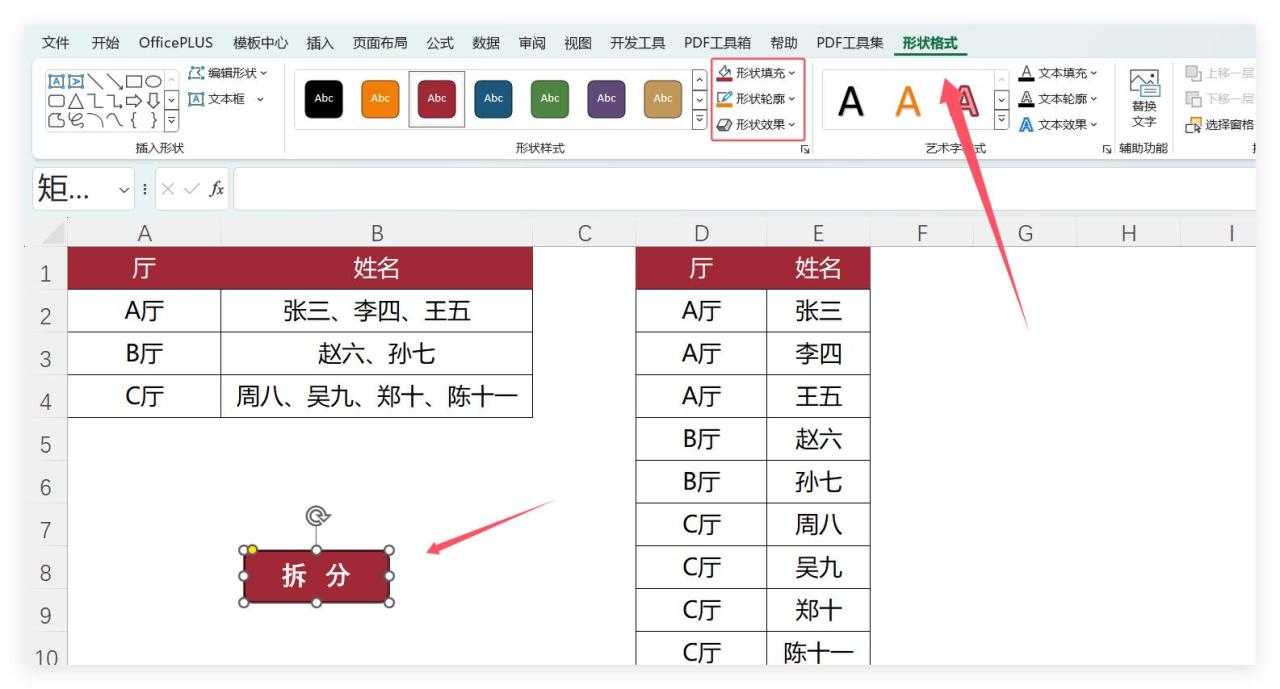Pick the down block arrow shape
This screenshot has width=1280, height=689.
pos(153,100)
